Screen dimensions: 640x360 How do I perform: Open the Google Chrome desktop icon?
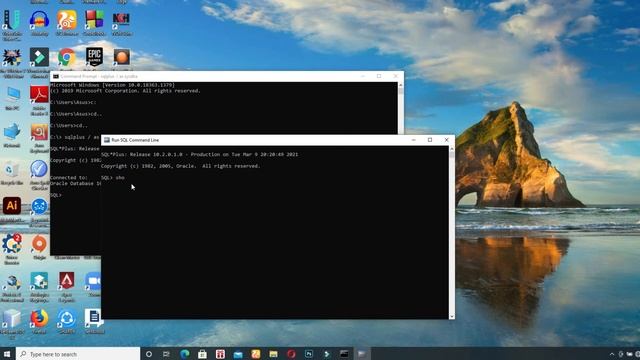tap(67, 57)
